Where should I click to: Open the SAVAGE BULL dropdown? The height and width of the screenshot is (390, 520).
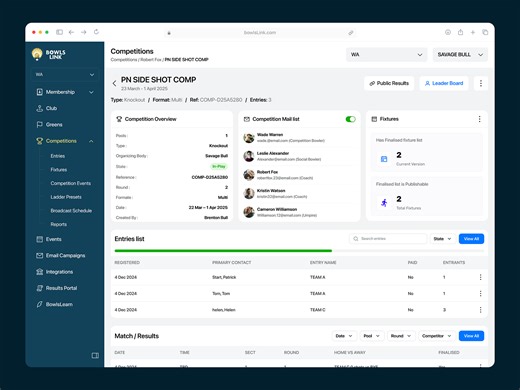pos(460,55)
